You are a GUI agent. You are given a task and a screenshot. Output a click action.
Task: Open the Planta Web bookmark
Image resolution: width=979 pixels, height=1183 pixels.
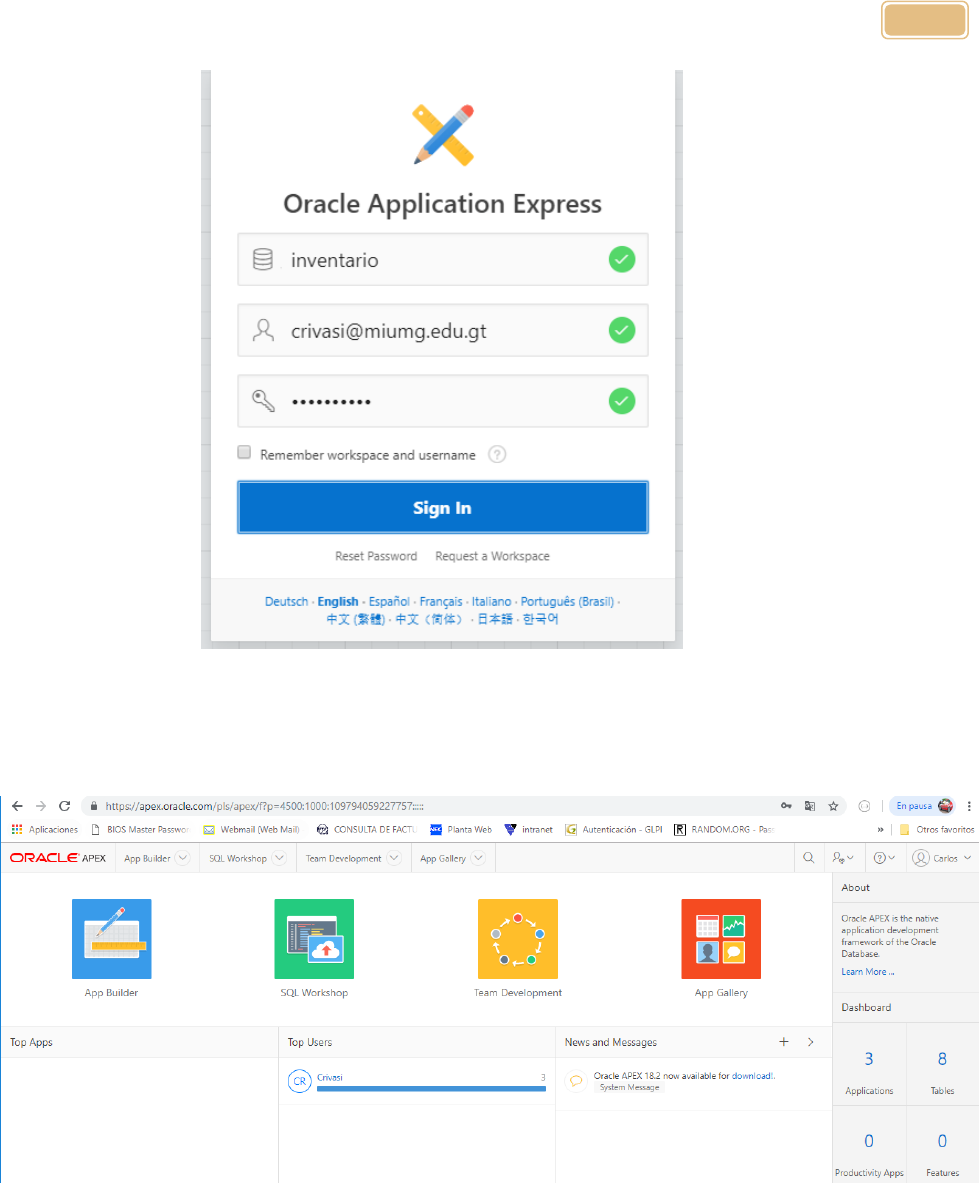(x=460, y=829)
